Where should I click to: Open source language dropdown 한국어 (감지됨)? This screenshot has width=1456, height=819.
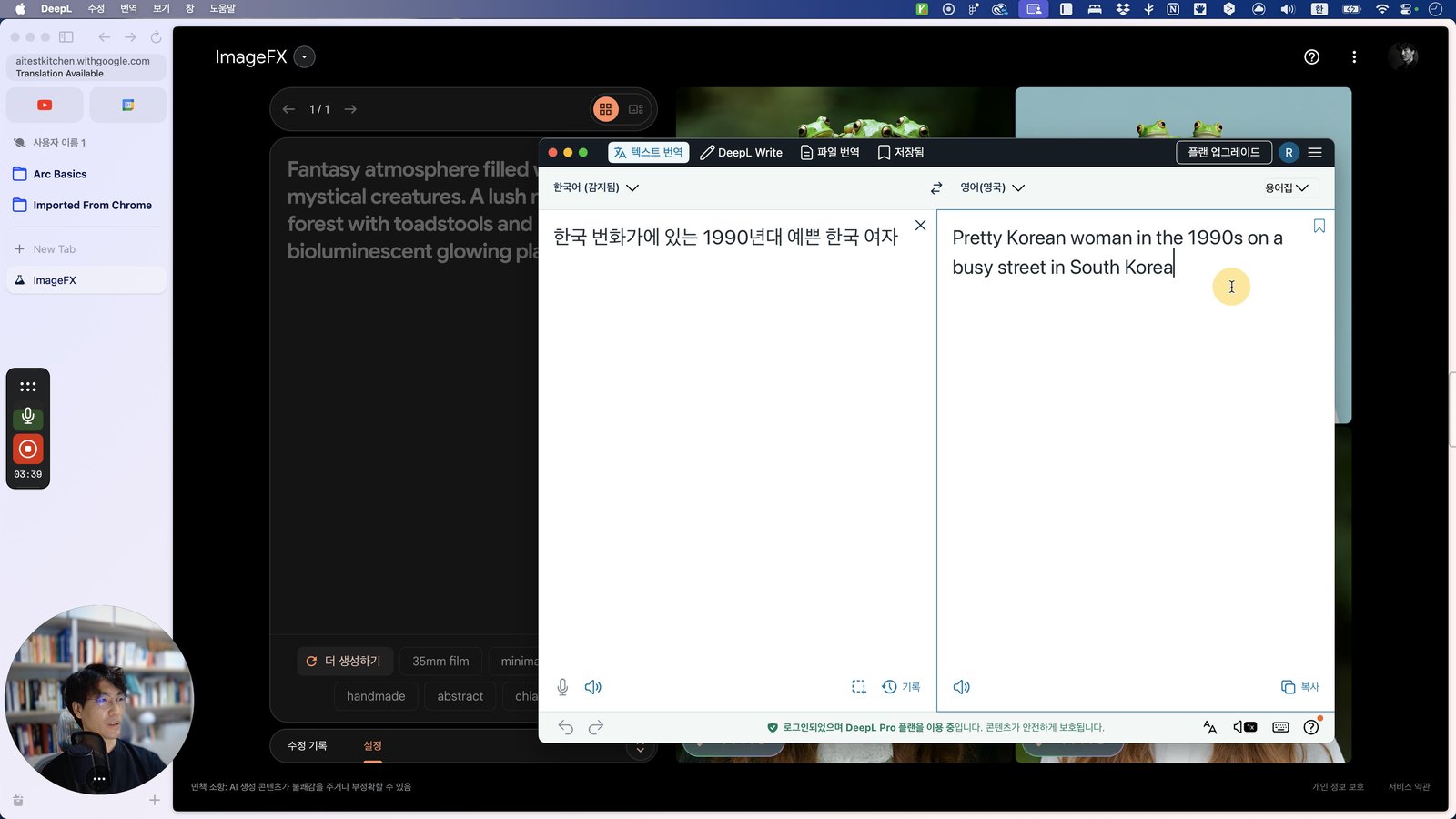tap(596, 187)
